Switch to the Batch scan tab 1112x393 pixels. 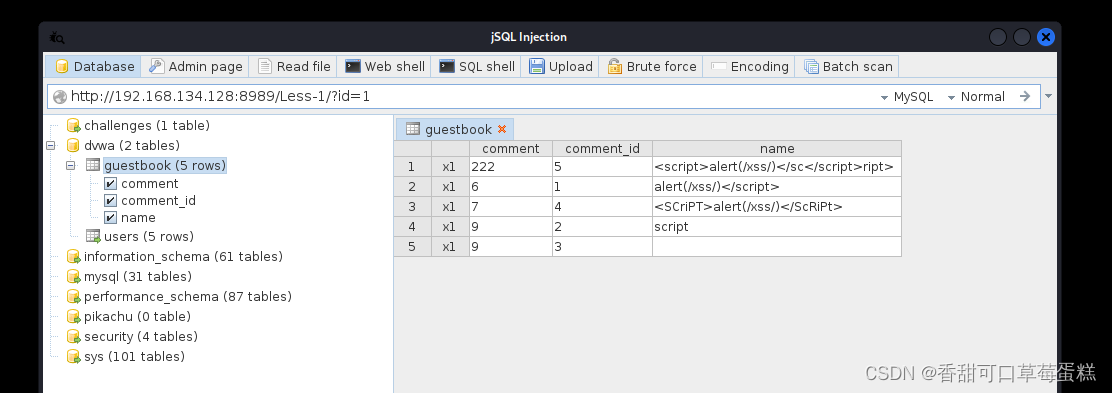(847, 67)
